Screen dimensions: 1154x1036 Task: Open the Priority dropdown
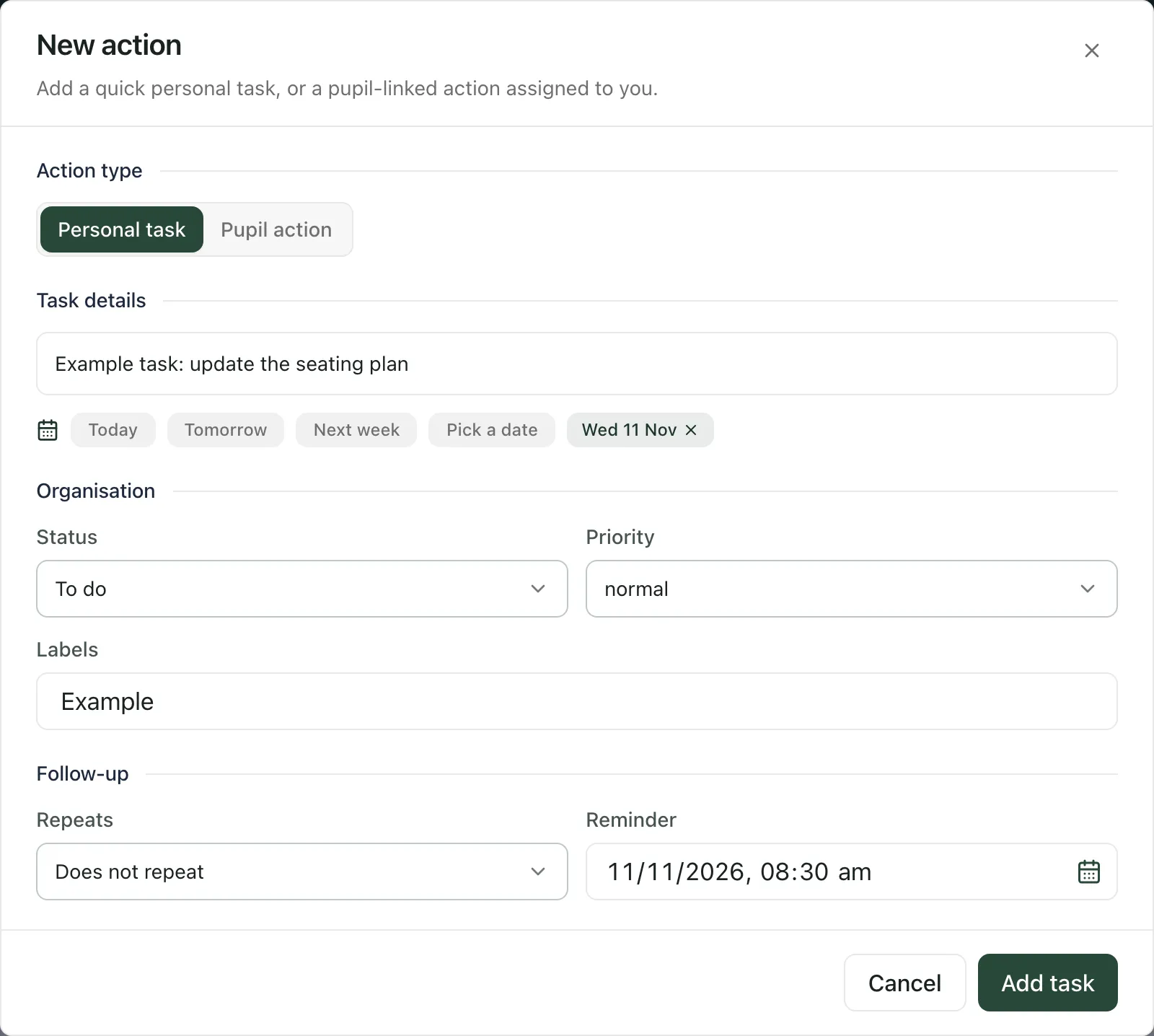point(852,589)
